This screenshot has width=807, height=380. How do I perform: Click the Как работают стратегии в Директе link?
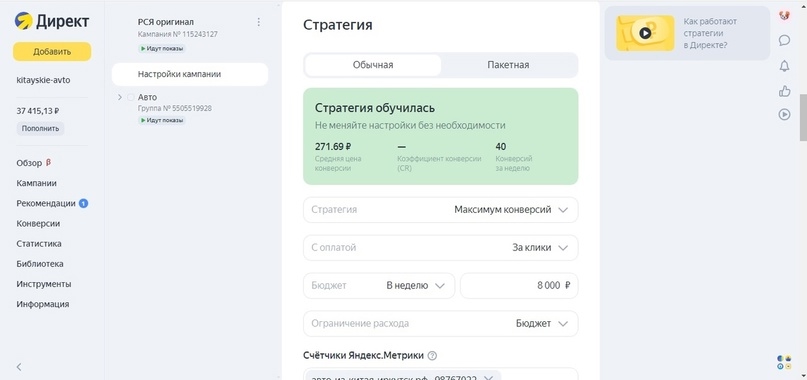coord(710,33)
